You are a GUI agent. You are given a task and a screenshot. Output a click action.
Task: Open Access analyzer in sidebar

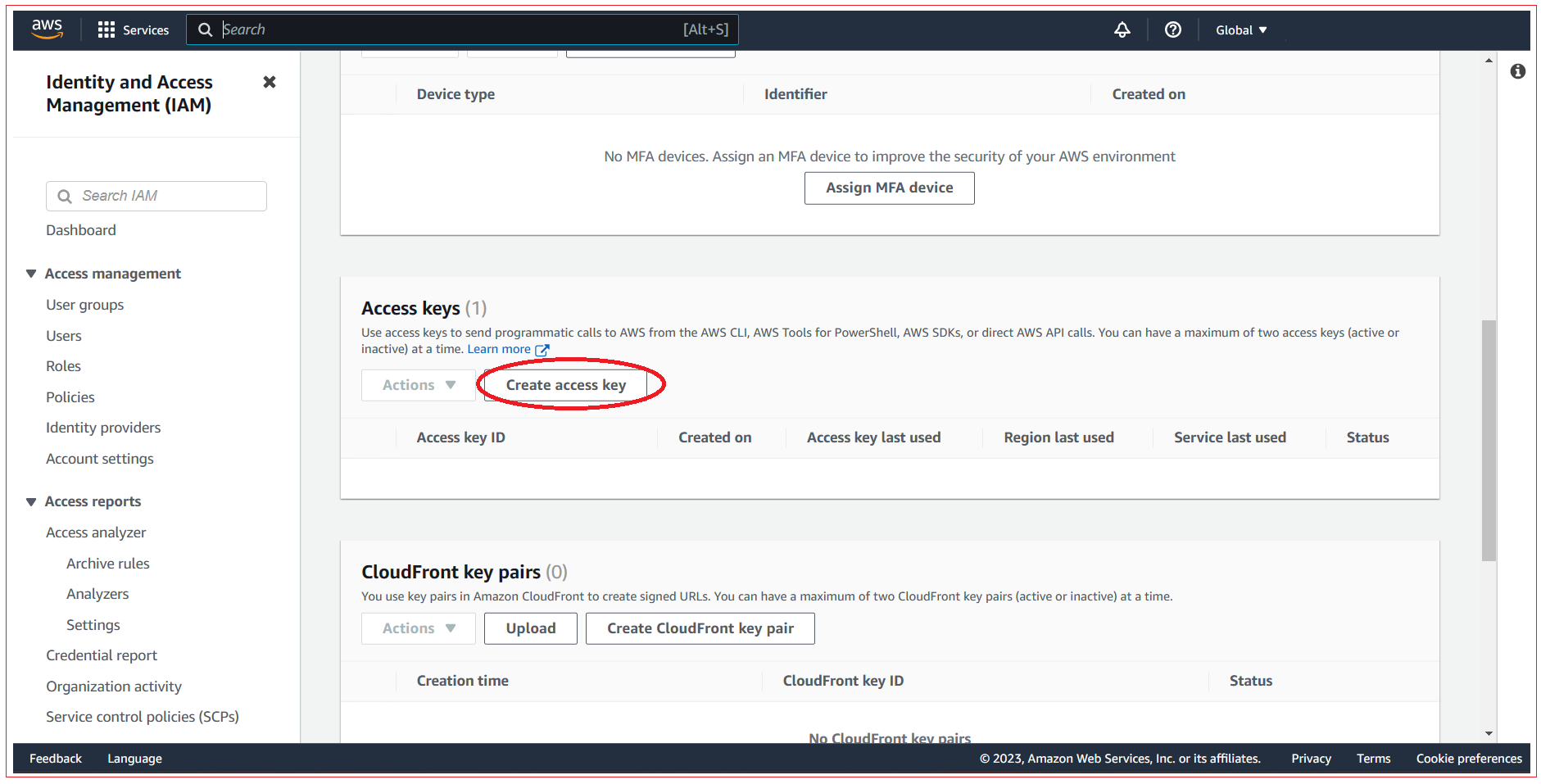(x=96, y=532)
